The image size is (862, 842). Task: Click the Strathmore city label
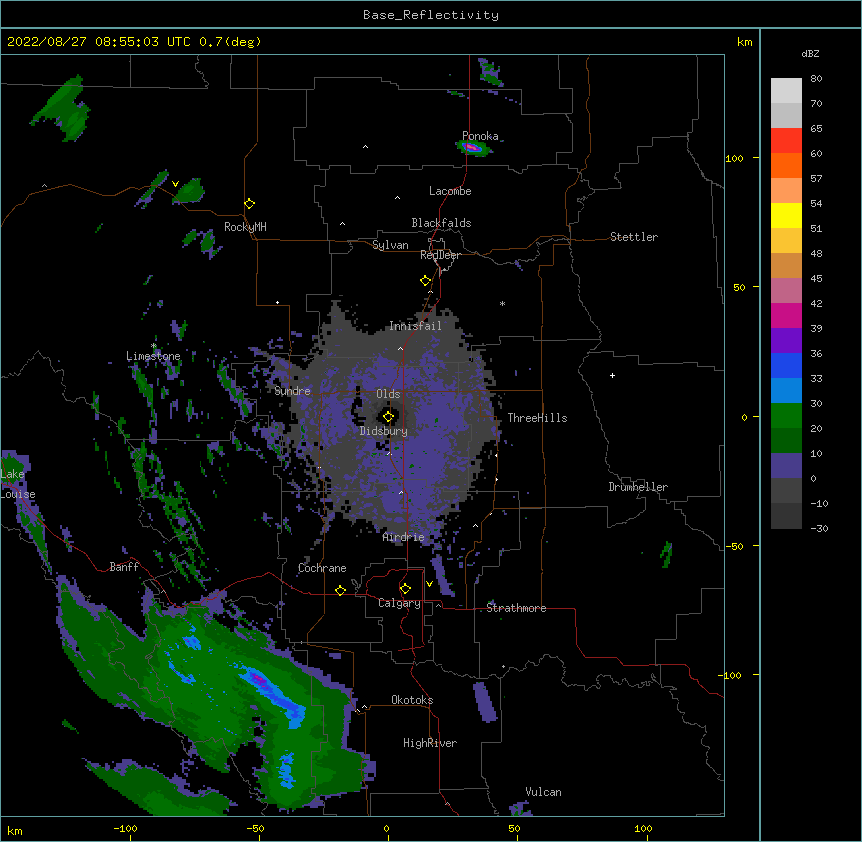coord(516,608)
